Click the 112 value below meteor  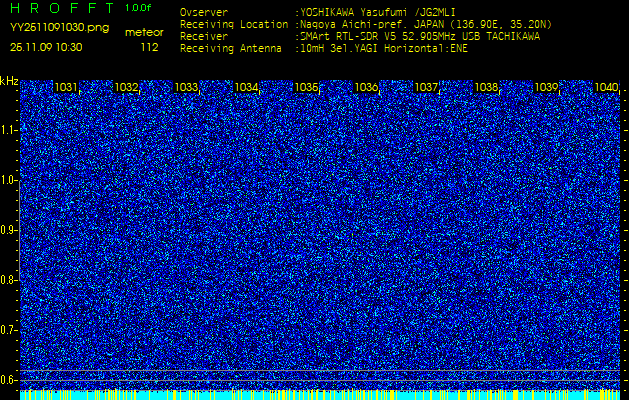pyautogui.click(x=149, y=47)
